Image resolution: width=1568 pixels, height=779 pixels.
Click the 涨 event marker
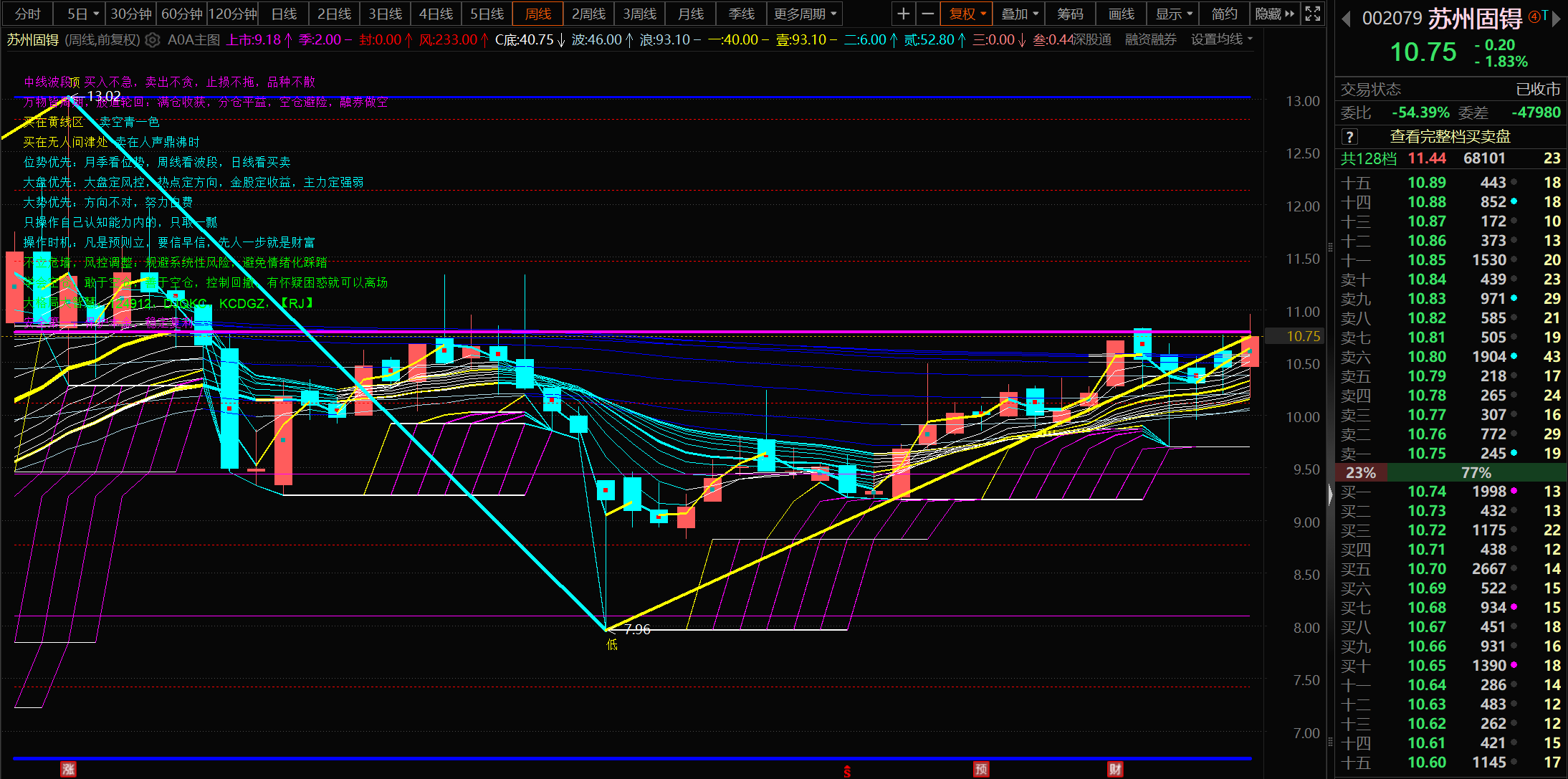coord(68,770)
